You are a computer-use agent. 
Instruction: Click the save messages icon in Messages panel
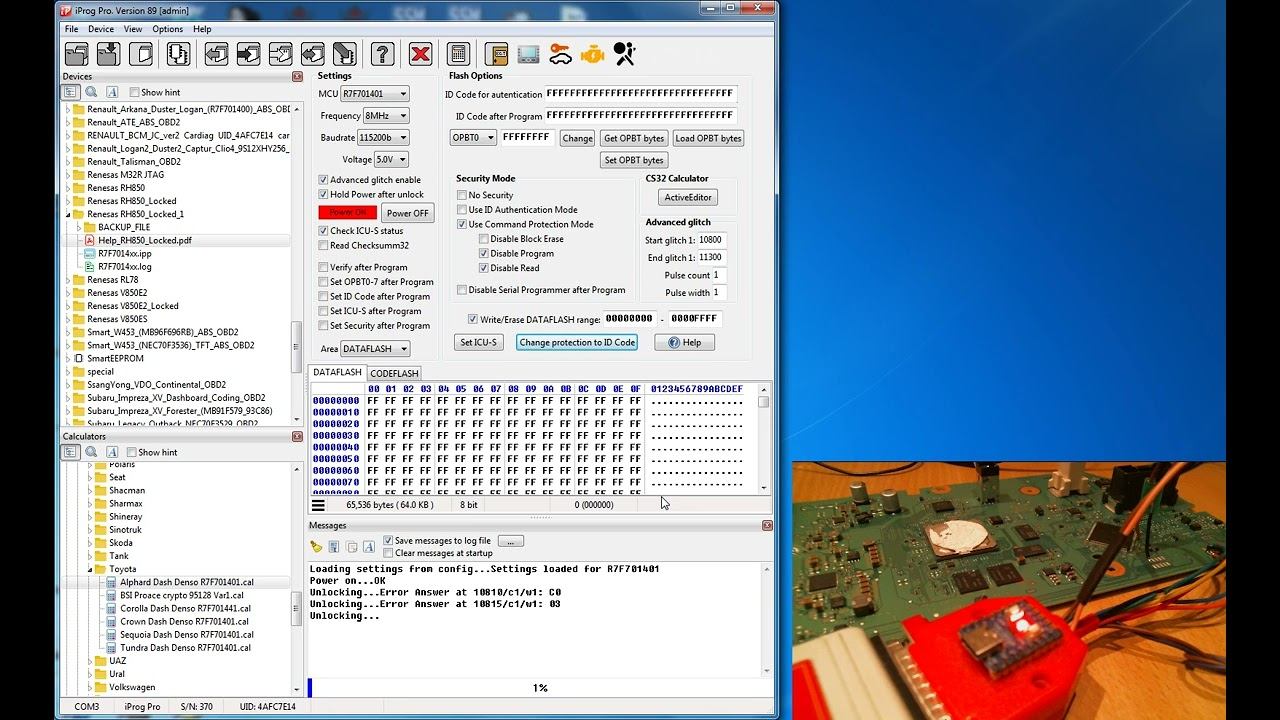[334, 547]
